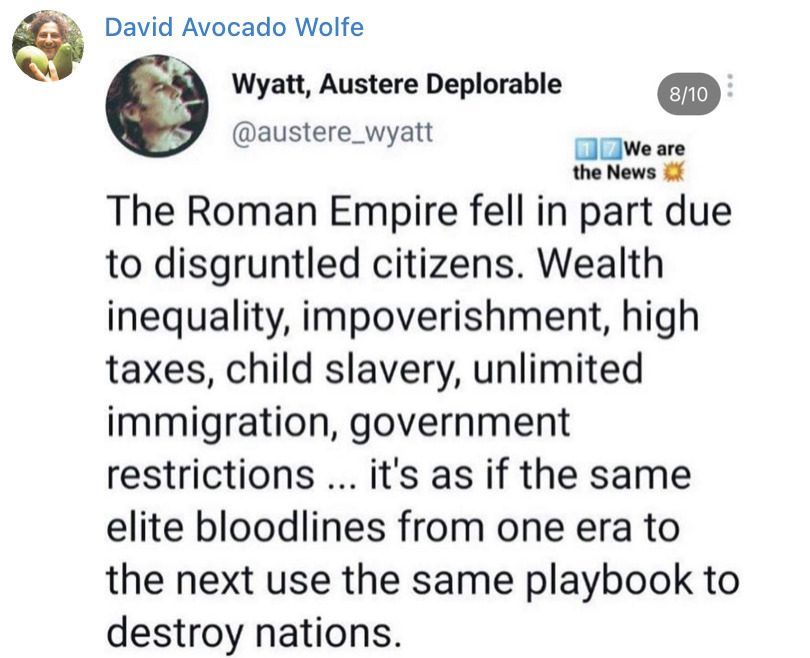810x658 pixels.
Task: Open Wyatt's smoking man profile picture
Action: tap(157, 105)
